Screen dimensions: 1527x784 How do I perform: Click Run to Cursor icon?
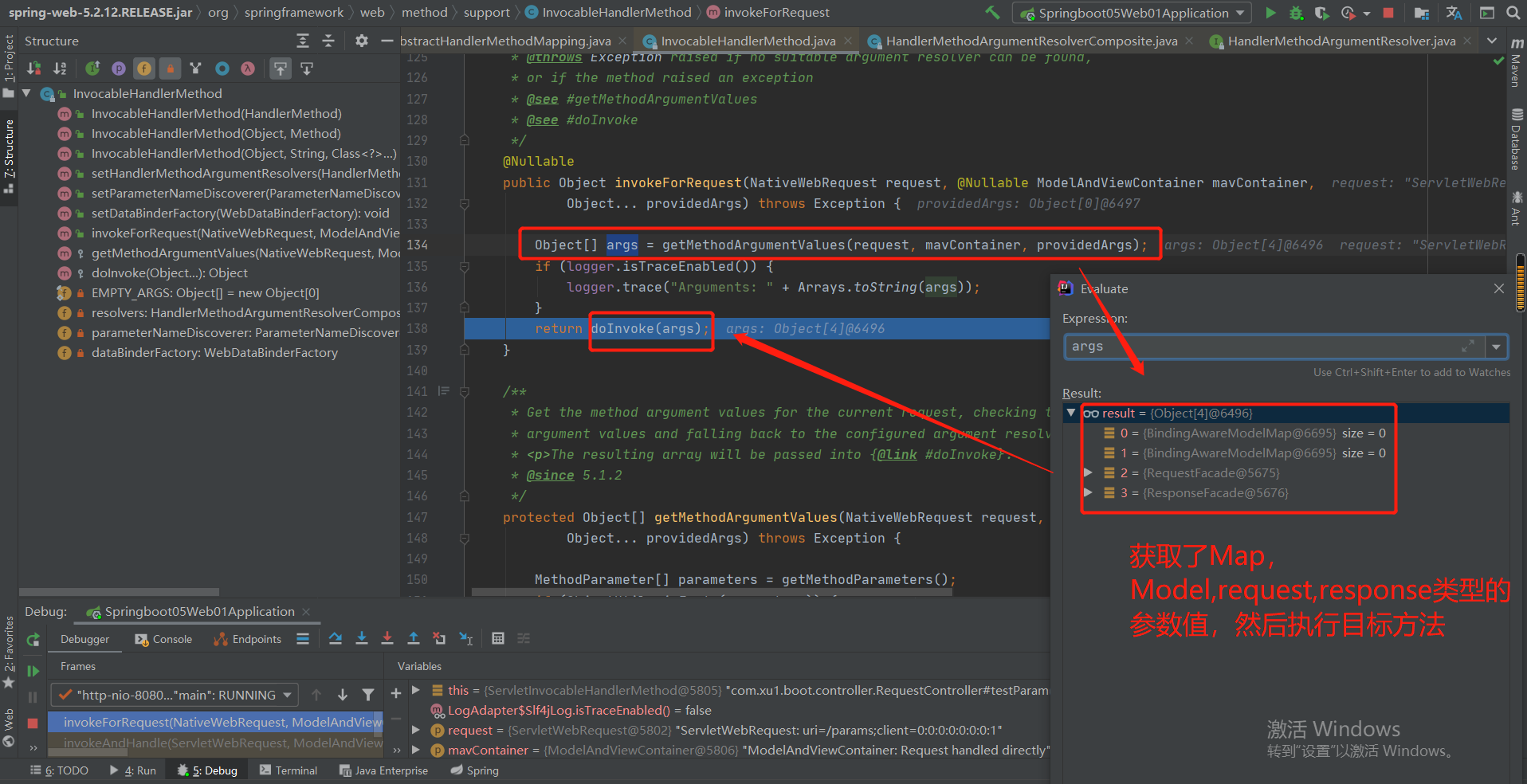coord(466,638)
